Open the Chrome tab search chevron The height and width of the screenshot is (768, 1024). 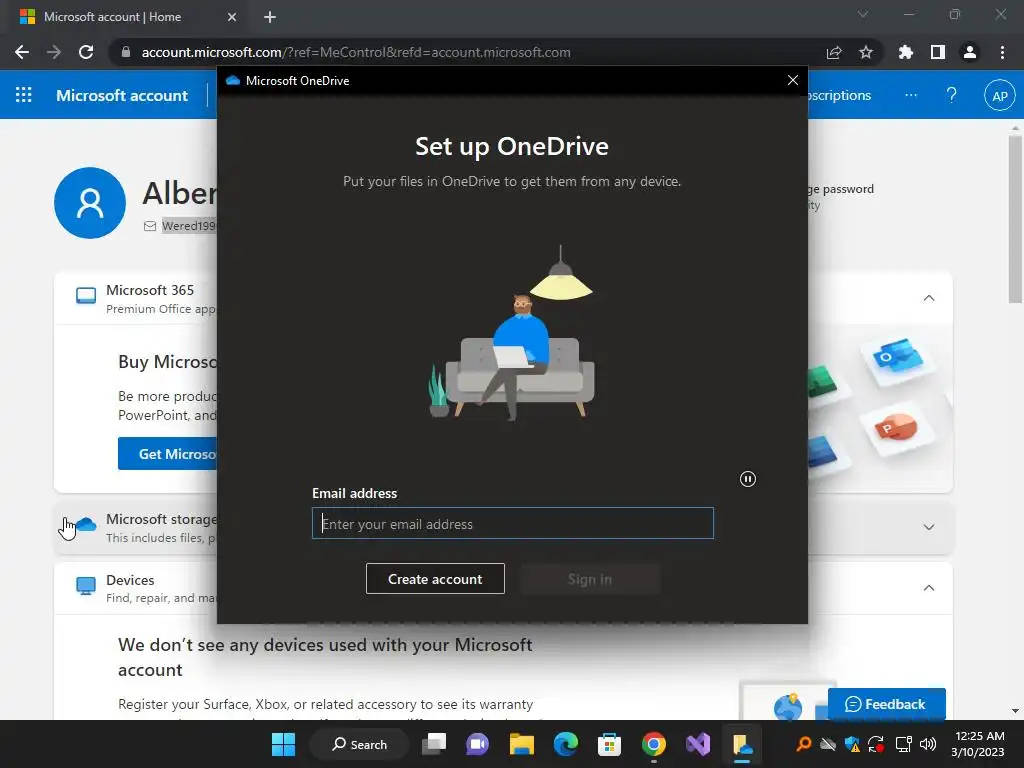tap(863, 14)
